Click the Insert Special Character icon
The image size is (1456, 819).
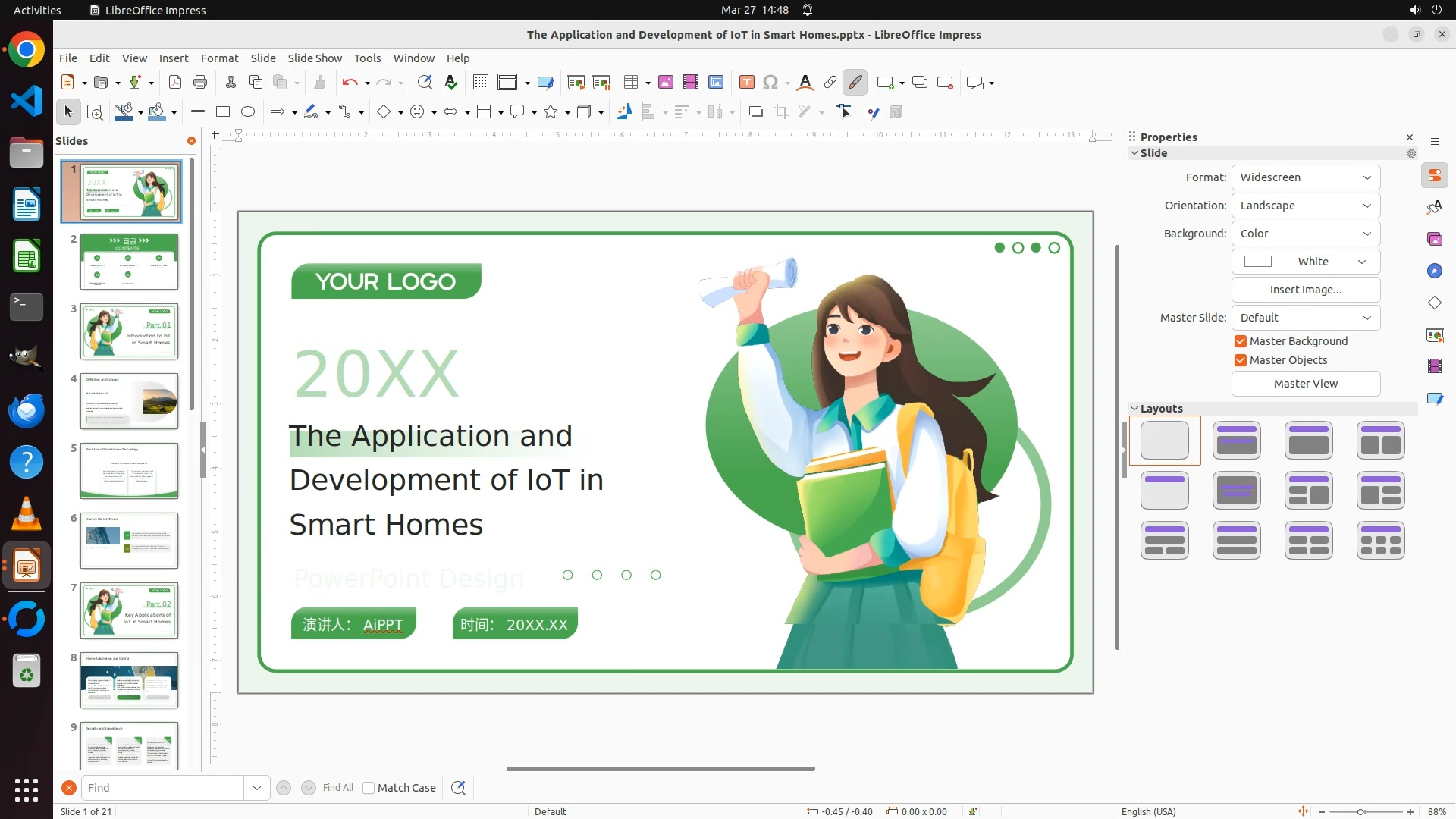pyautogui.click(x=770, y=83)
